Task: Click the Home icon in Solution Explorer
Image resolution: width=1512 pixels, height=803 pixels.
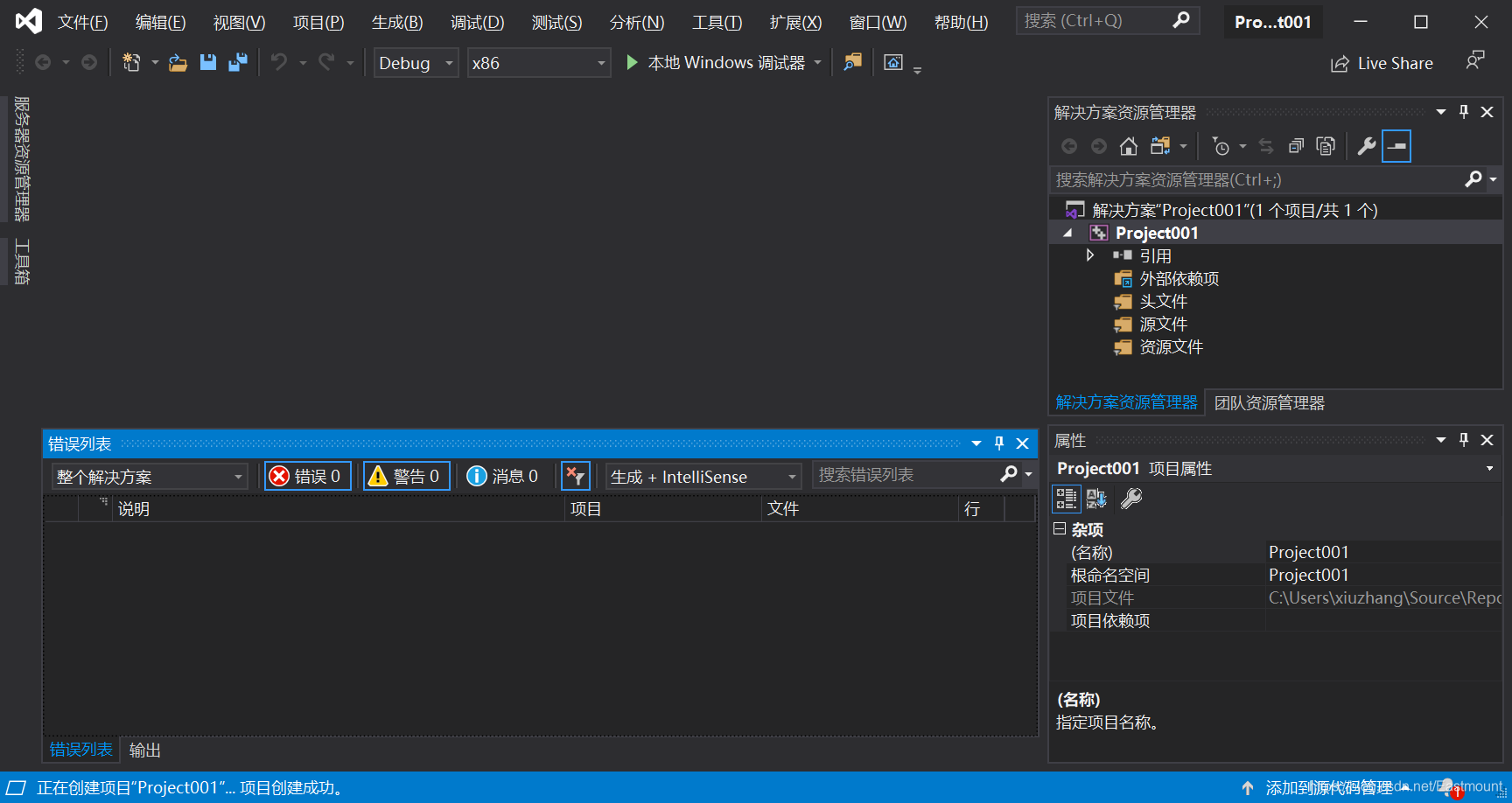Action: point(1128,146)
